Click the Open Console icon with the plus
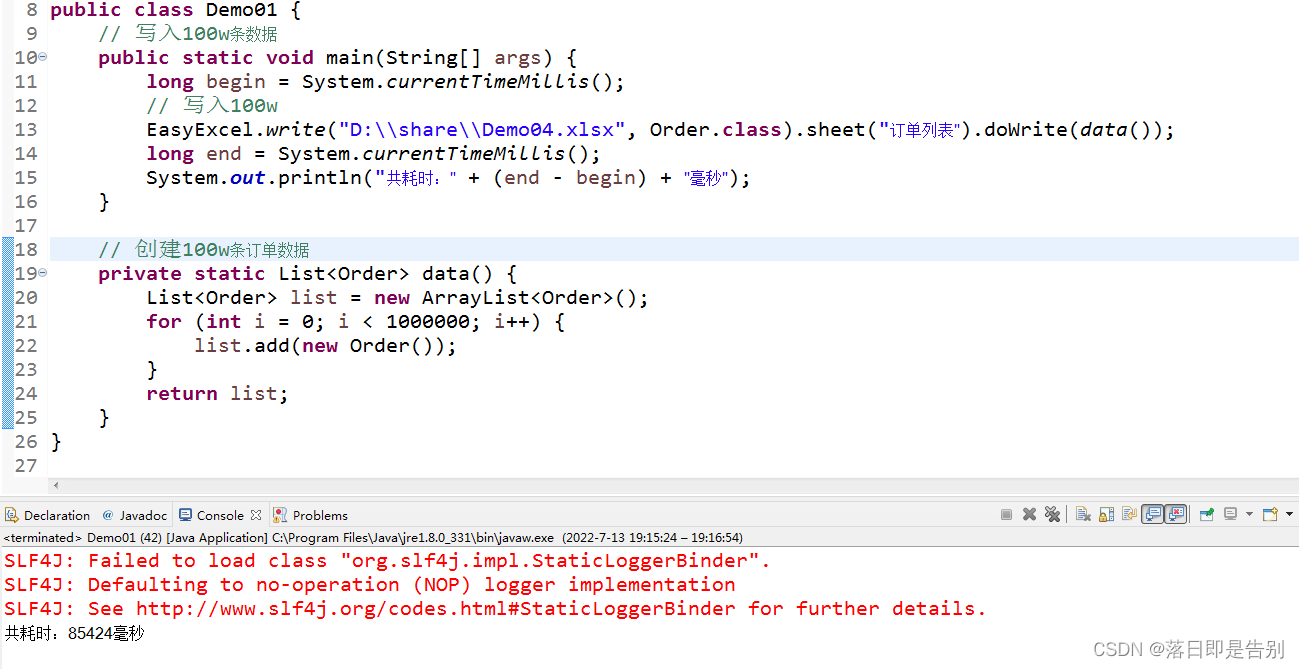 tap(1270, 514)
